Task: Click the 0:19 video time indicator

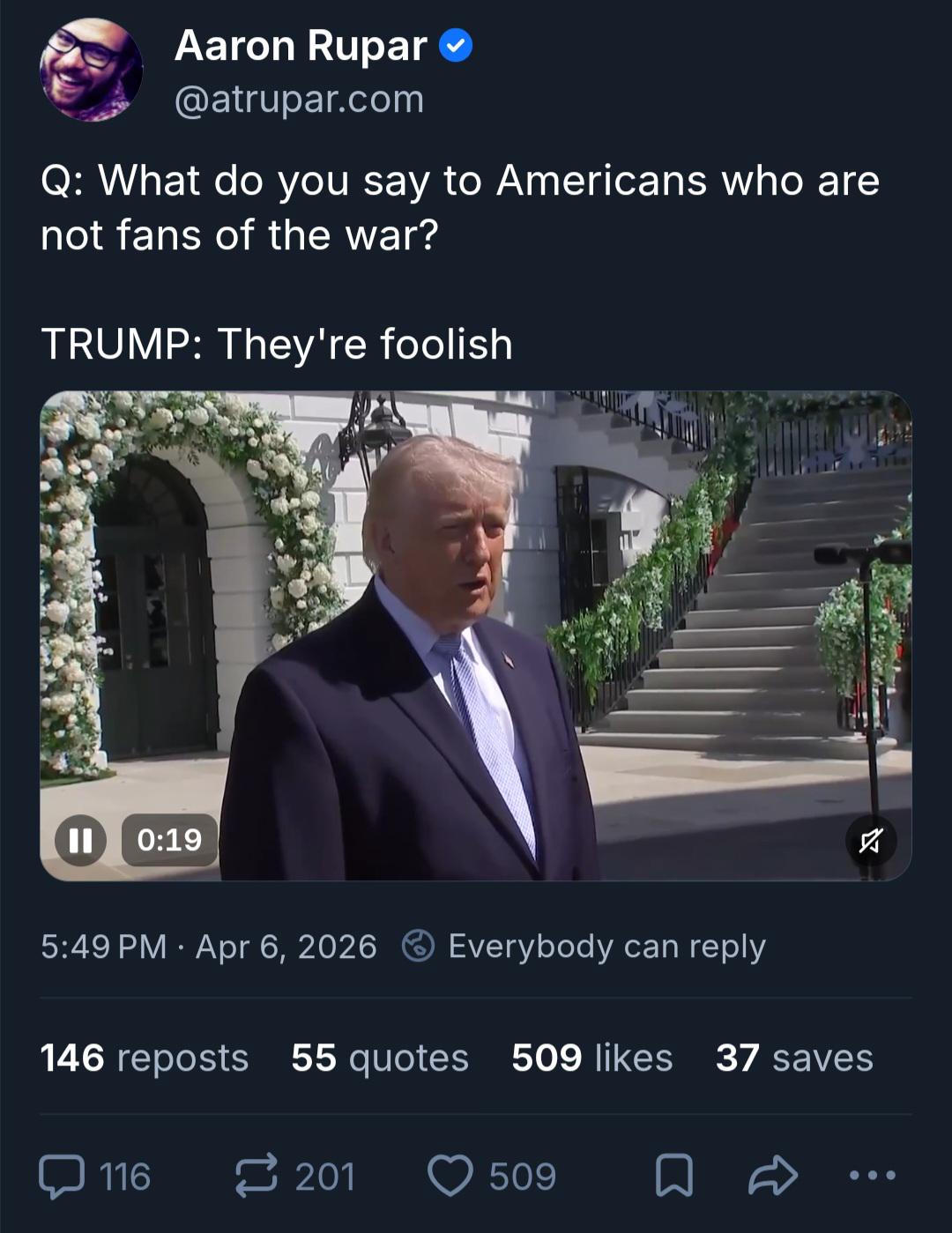Action: 169,839
